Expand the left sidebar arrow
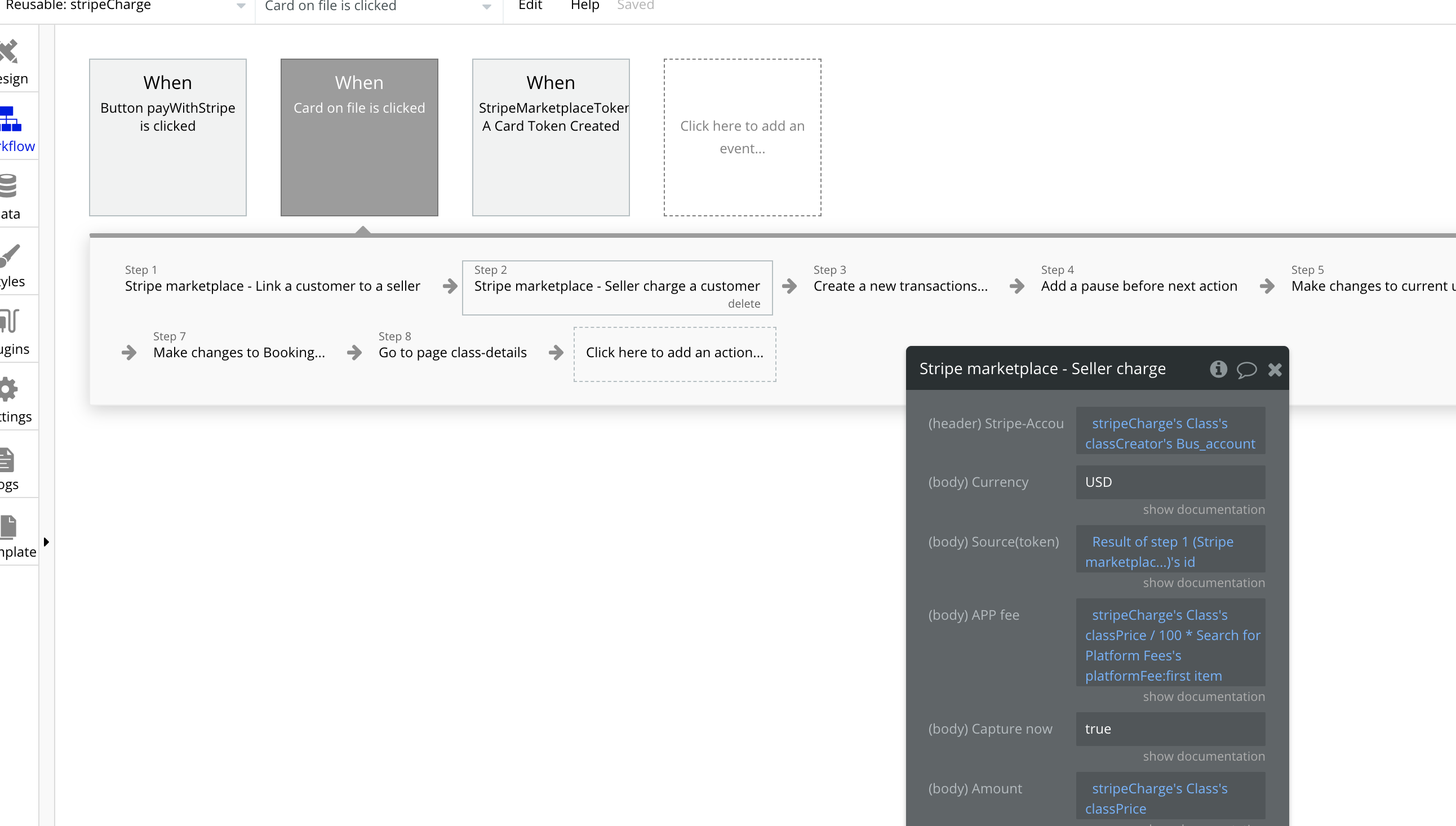 click(x=47, y=543)
